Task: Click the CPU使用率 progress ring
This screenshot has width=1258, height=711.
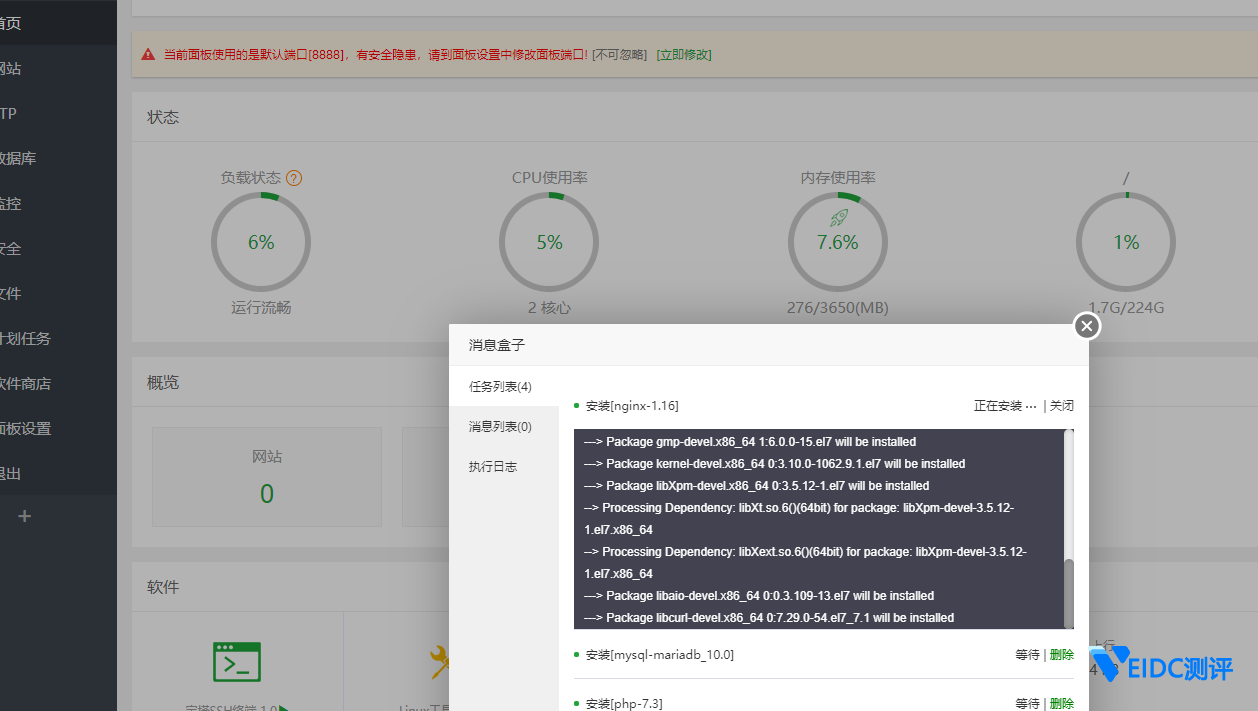Action: coord(549,241)
